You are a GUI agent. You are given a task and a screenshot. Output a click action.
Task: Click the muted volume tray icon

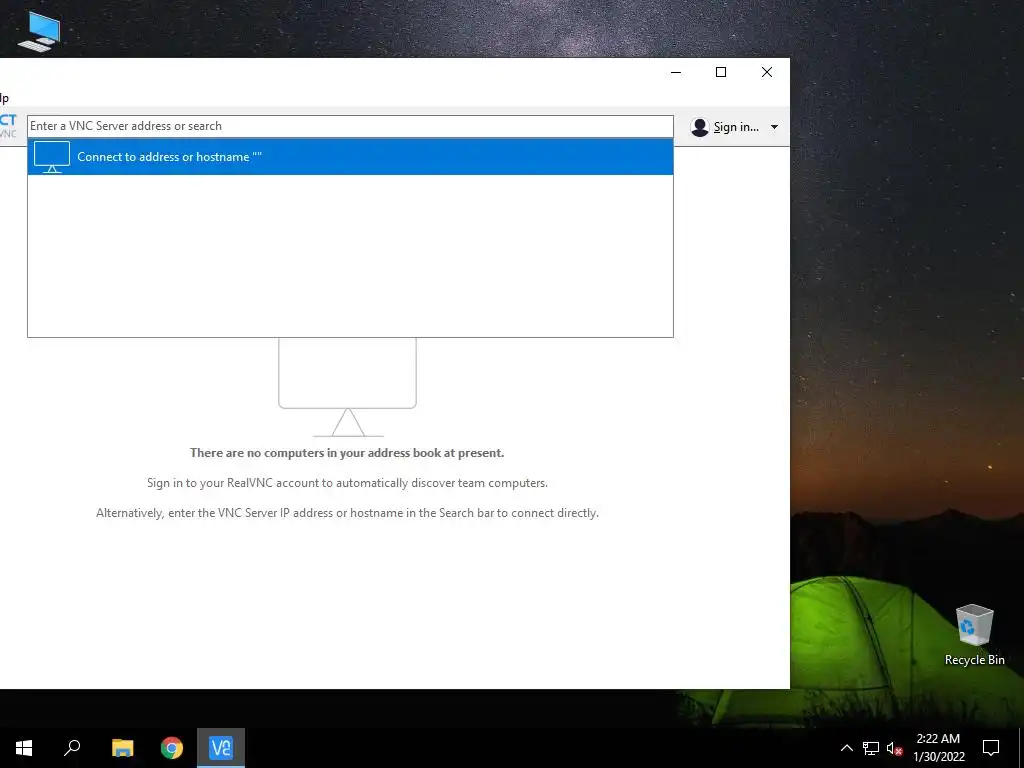point(894,748)
